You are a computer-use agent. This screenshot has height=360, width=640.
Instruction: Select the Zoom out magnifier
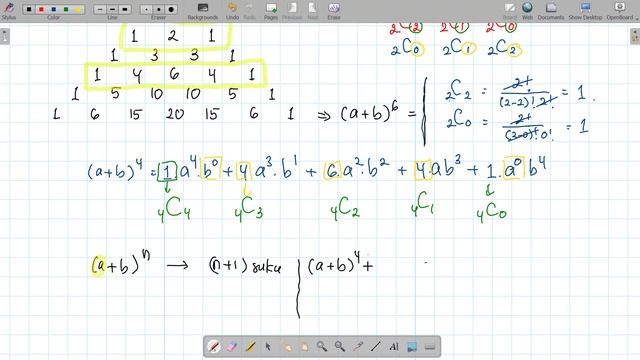click(340, 347)
